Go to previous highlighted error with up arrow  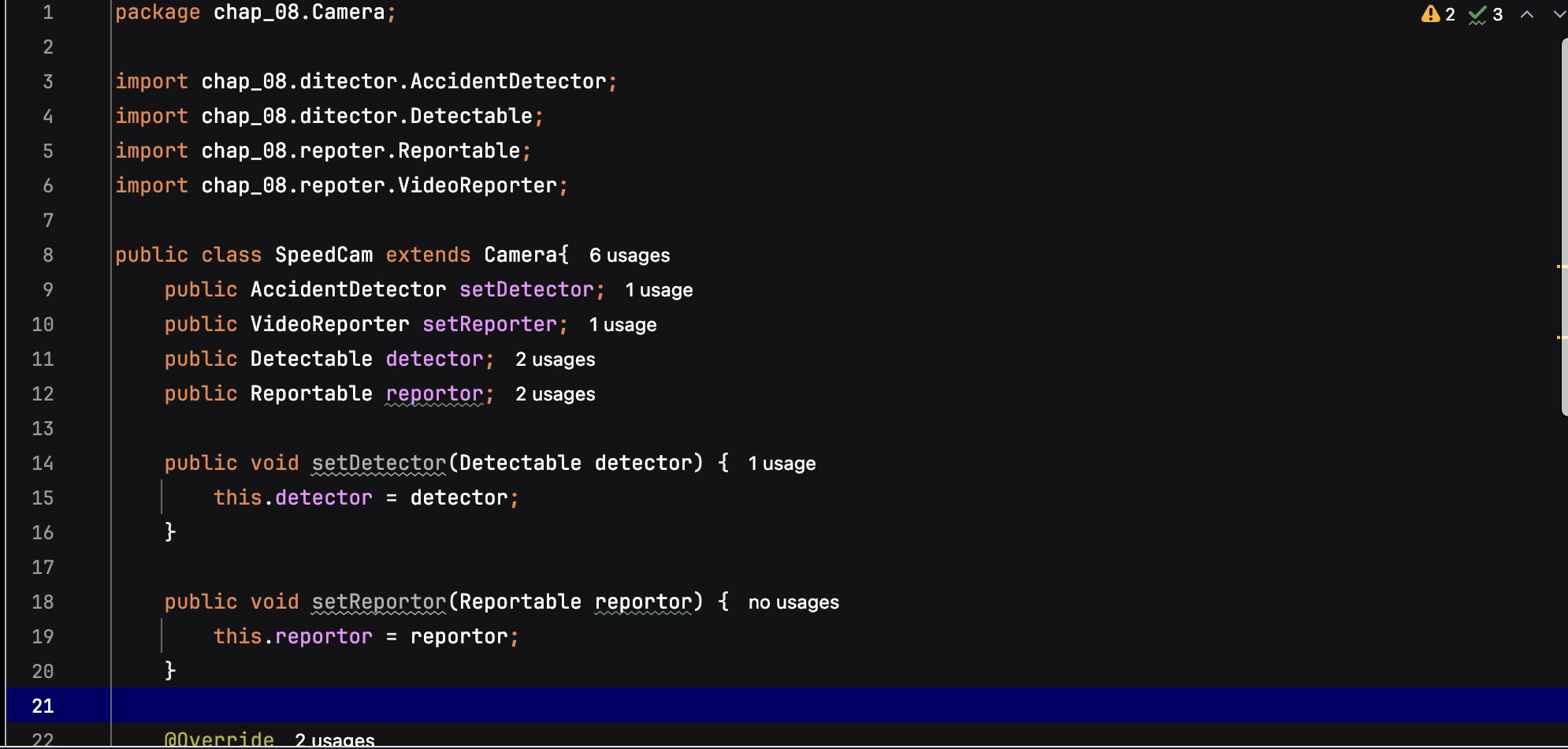1527,14
